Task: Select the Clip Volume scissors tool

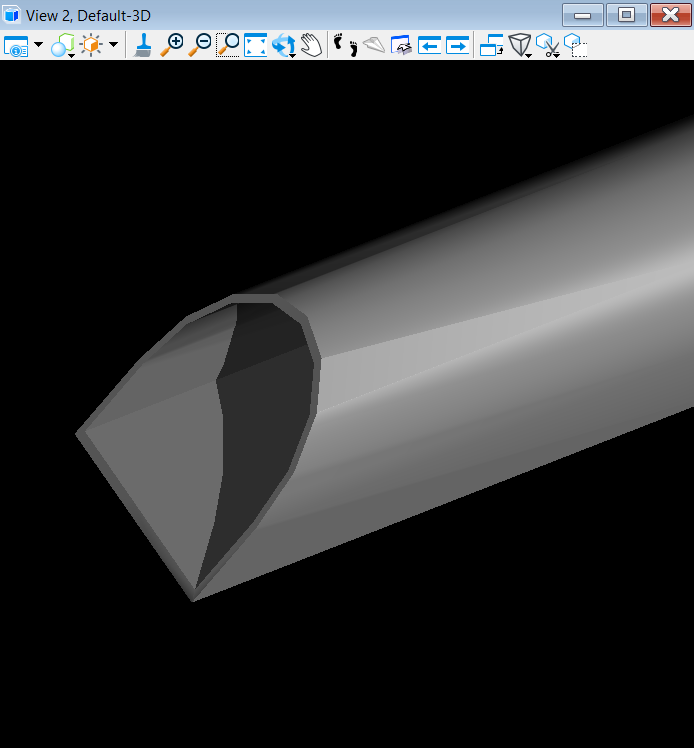Action: [547, 45]
